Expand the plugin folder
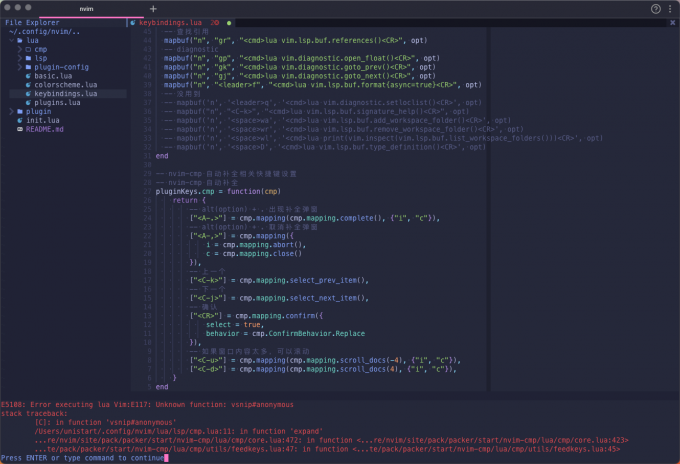The width and height of the screenshot is (680, 464). click(x=38, y=112)
